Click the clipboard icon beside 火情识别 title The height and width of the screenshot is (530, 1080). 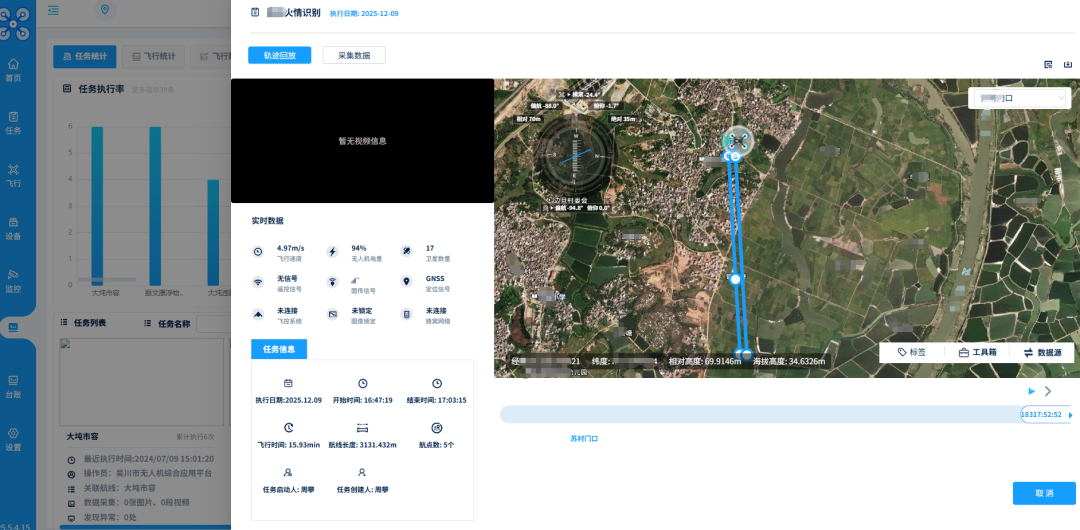[255, 12]
